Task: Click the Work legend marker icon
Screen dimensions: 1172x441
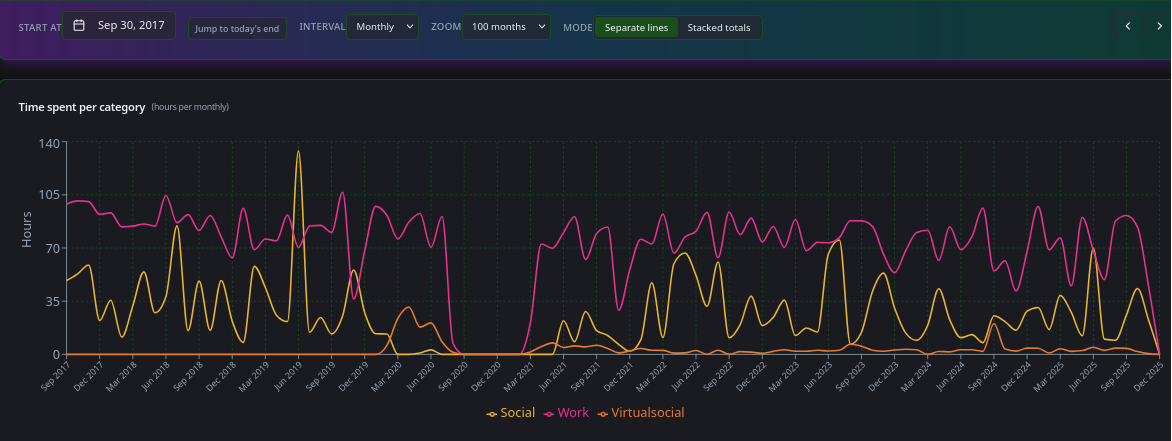Action: (548, 413)
